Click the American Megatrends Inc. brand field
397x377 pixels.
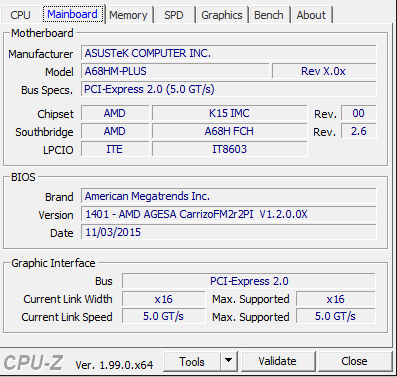point(229,196)
